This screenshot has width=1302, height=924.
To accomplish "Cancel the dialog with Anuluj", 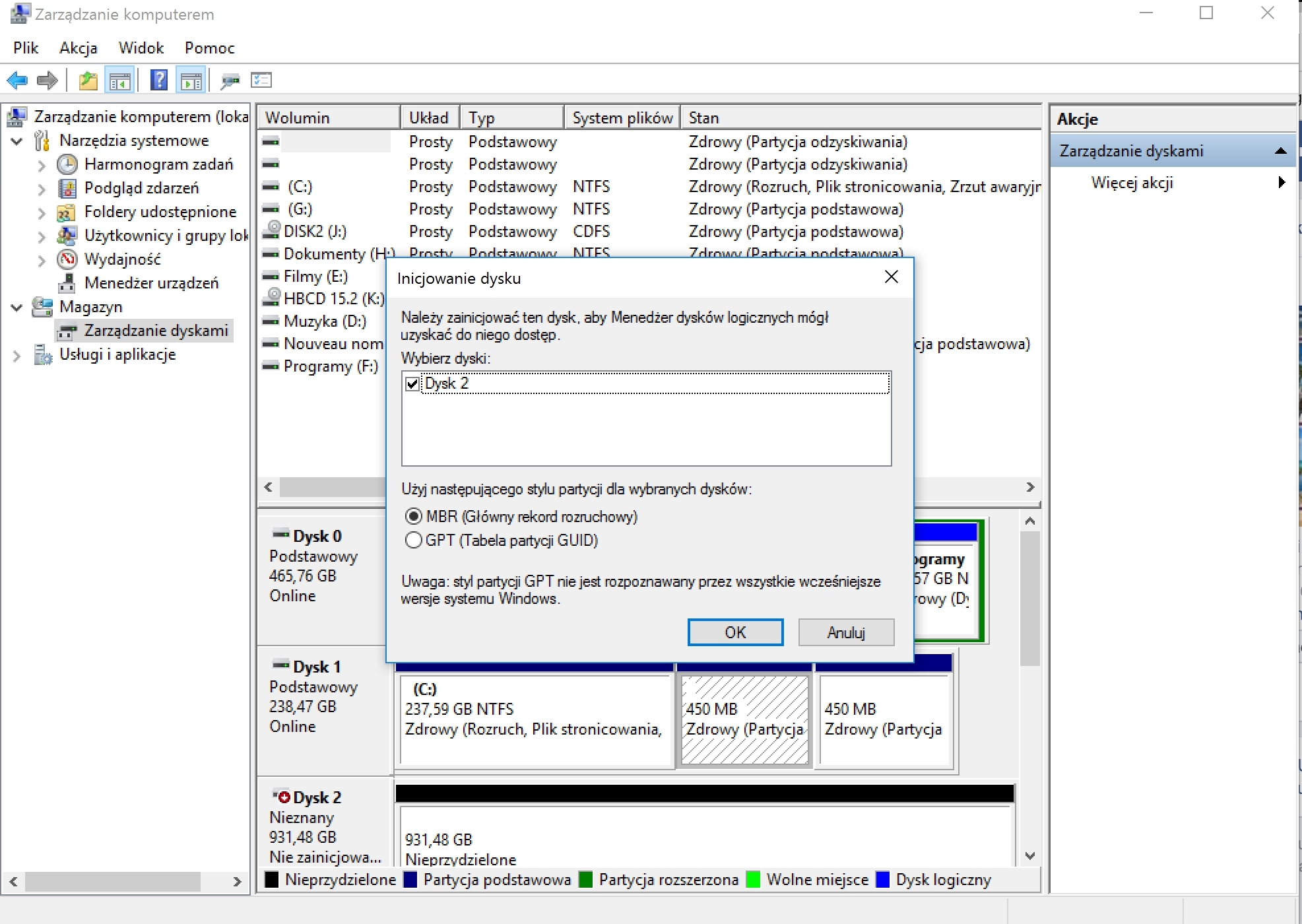I will [x=846, y=632].
